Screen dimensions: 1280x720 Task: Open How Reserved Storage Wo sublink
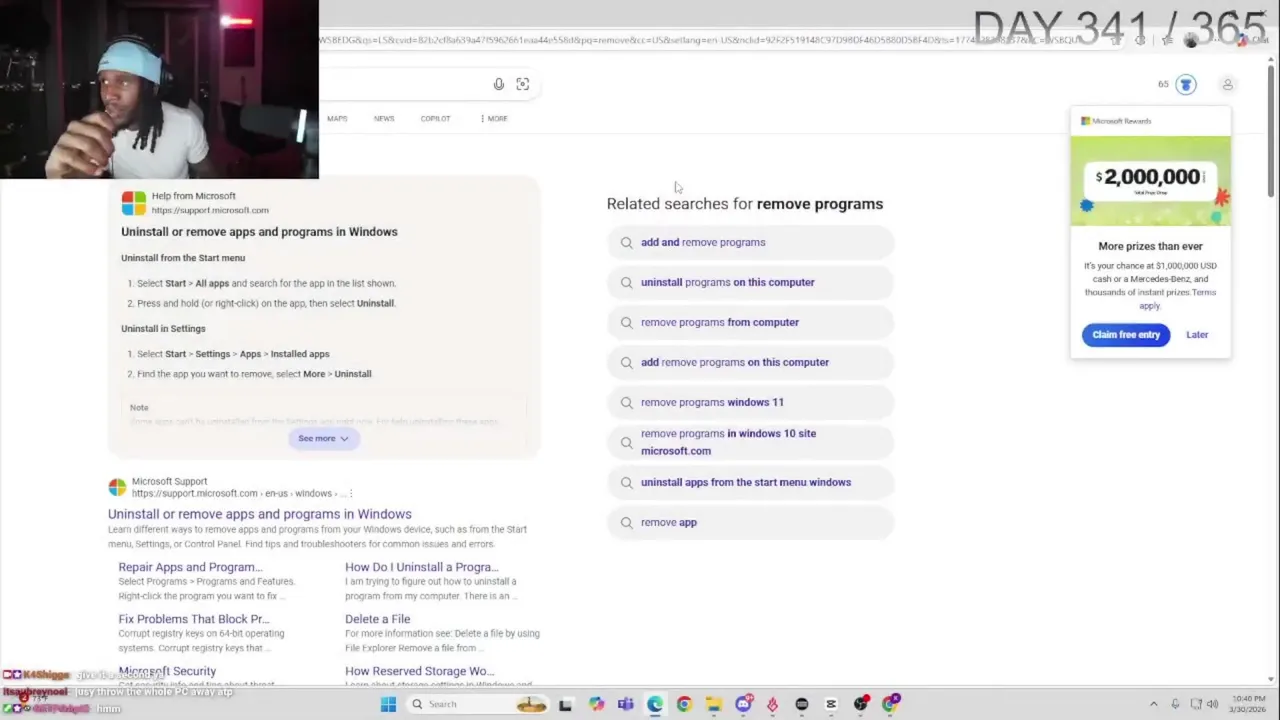coord(419,671)
